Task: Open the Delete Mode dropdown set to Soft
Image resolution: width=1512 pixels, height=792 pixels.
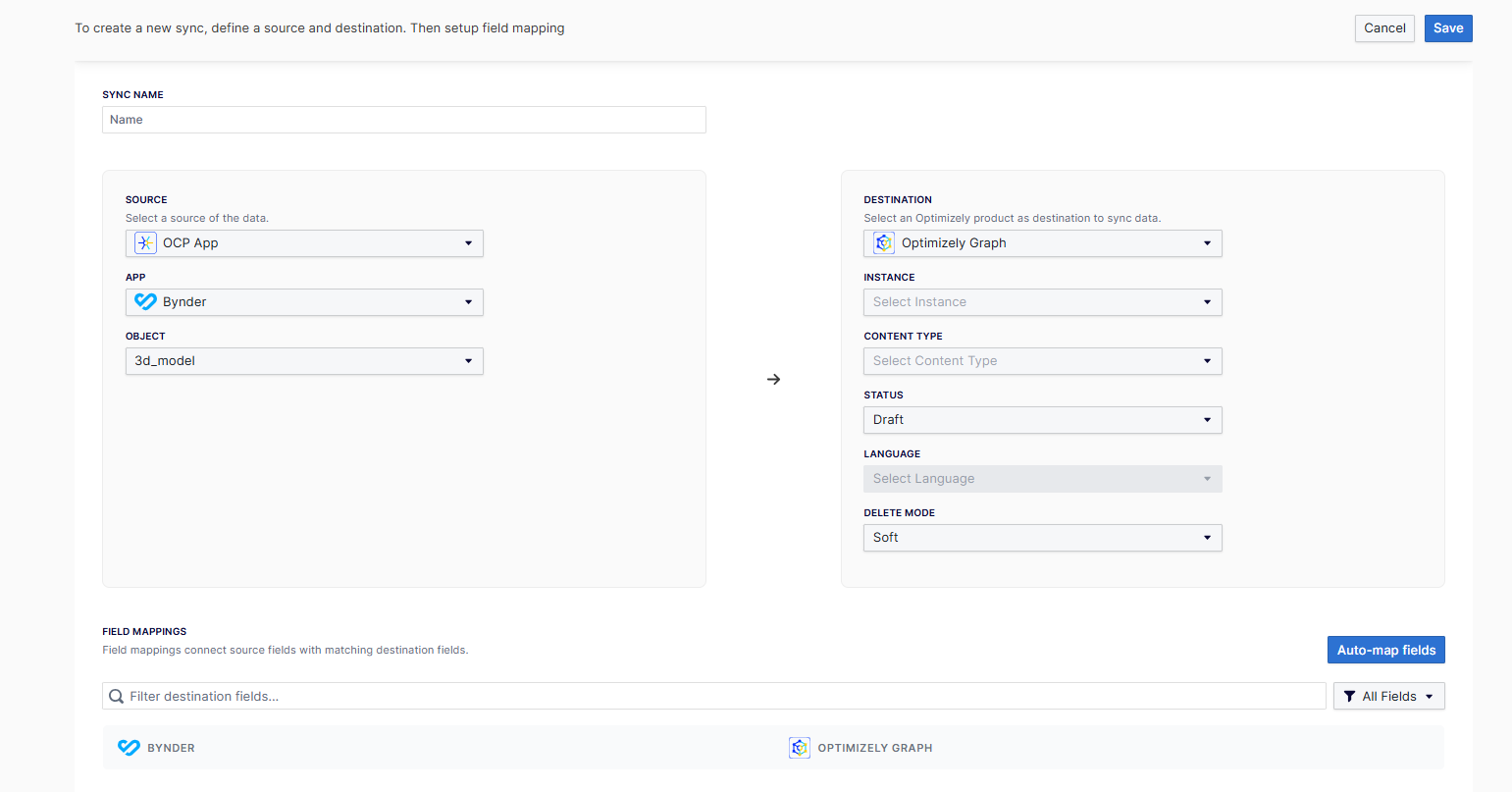Action: click(1042, 538)
